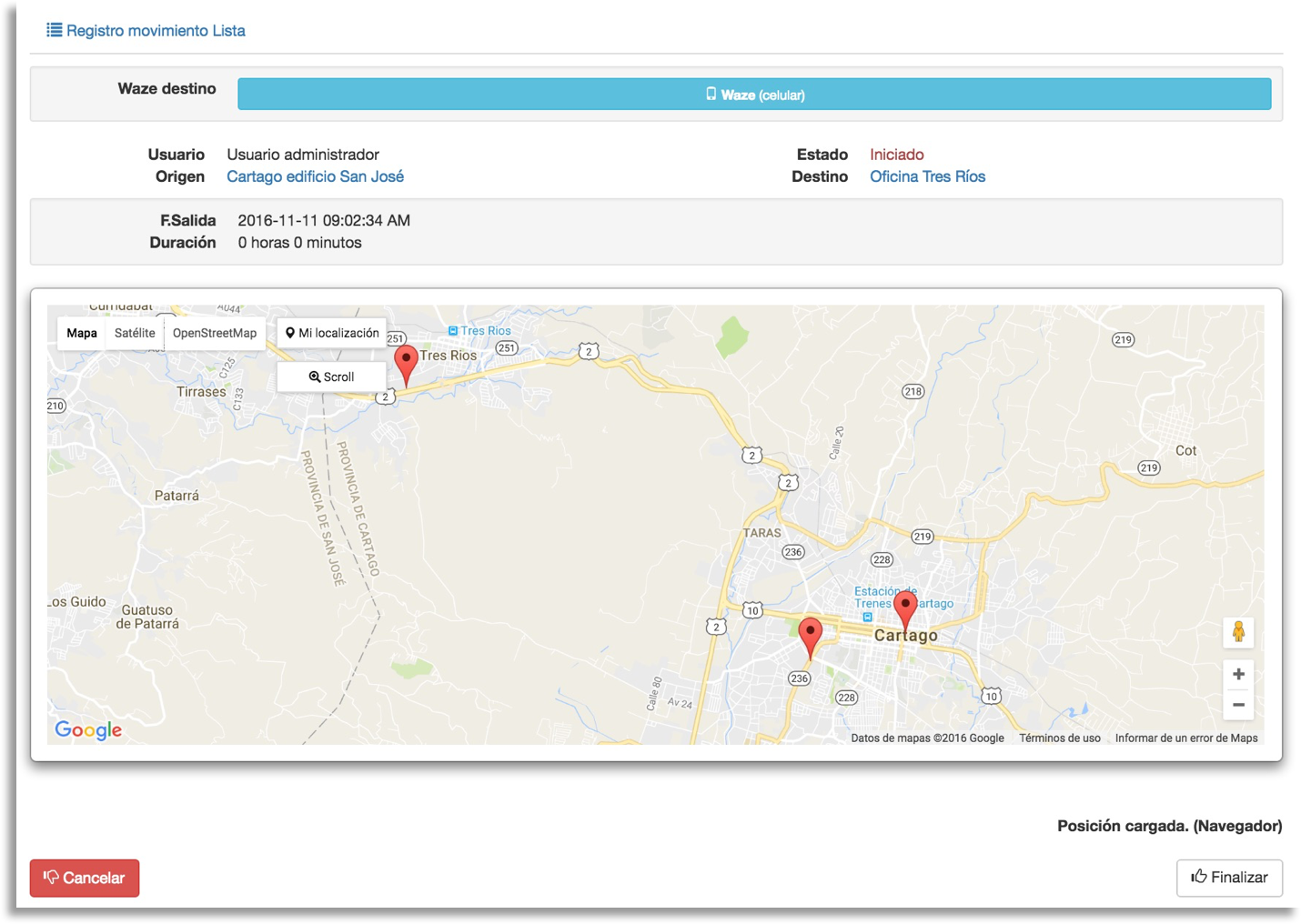Screen dimensions: 1301x924
Task: Open the Oficina Tres Ríos destination link
Action: [x=927, y=176]
